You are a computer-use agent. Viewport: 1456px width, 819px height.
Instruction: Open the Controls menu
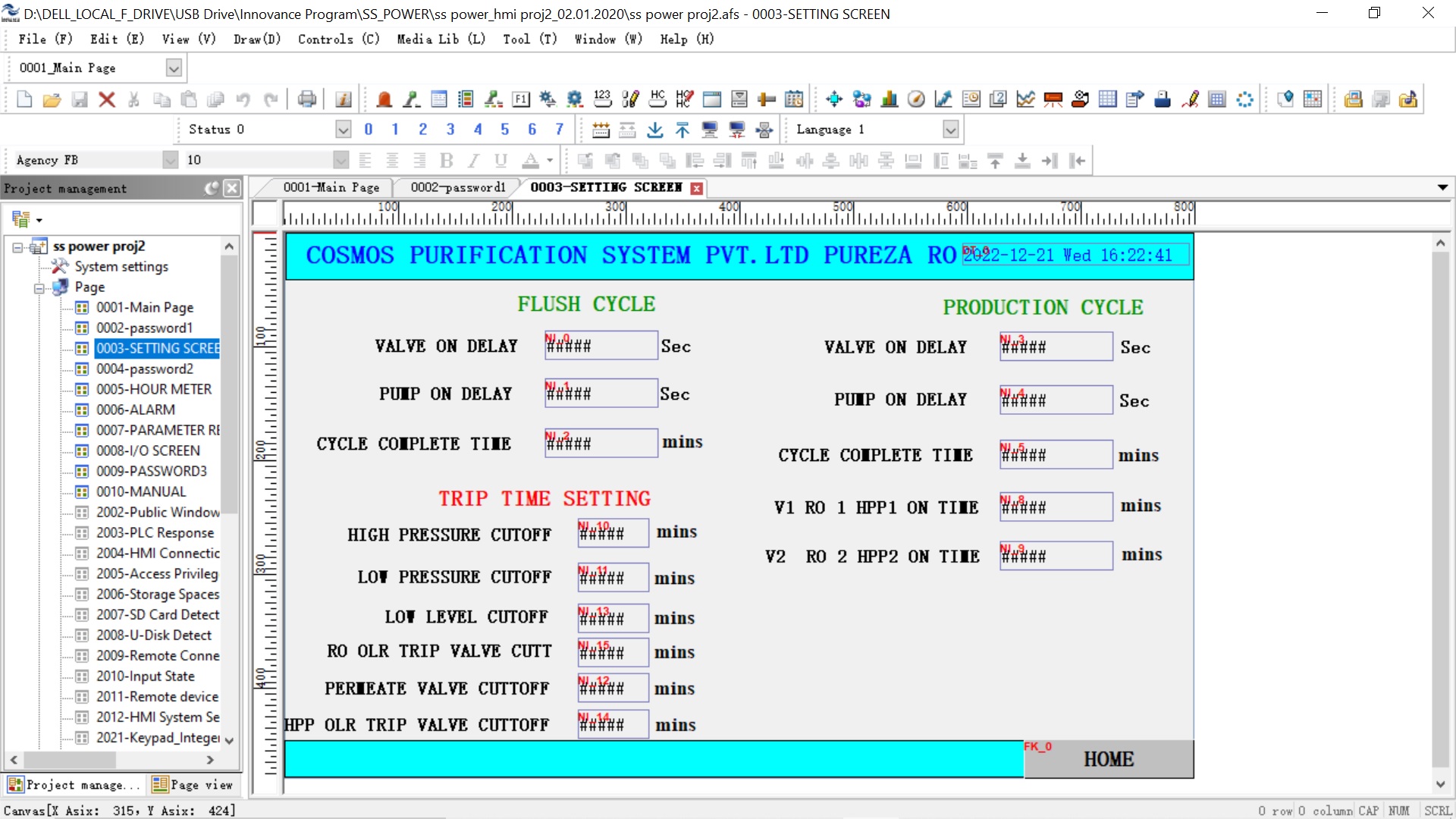(338, 39)
